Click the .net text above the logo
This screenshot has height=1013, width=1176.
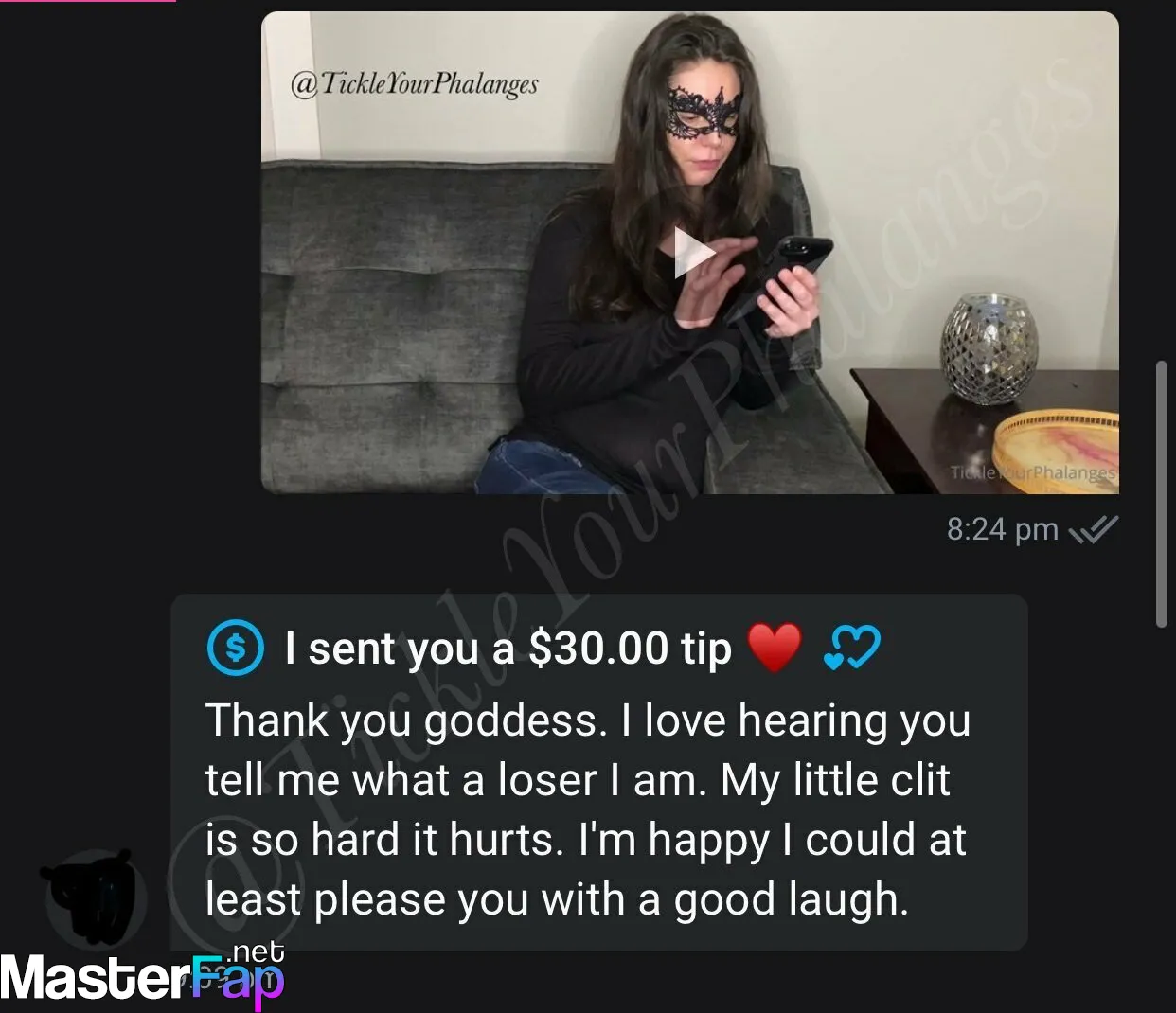(255, 950)
